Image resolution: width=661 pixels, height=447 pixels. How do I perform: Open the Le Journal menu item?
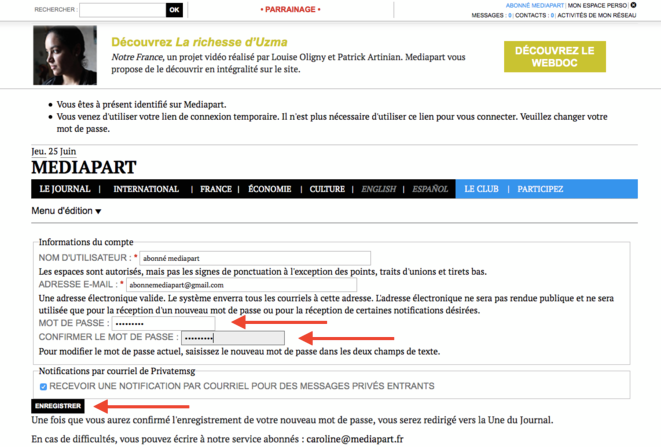pos(65,189)
